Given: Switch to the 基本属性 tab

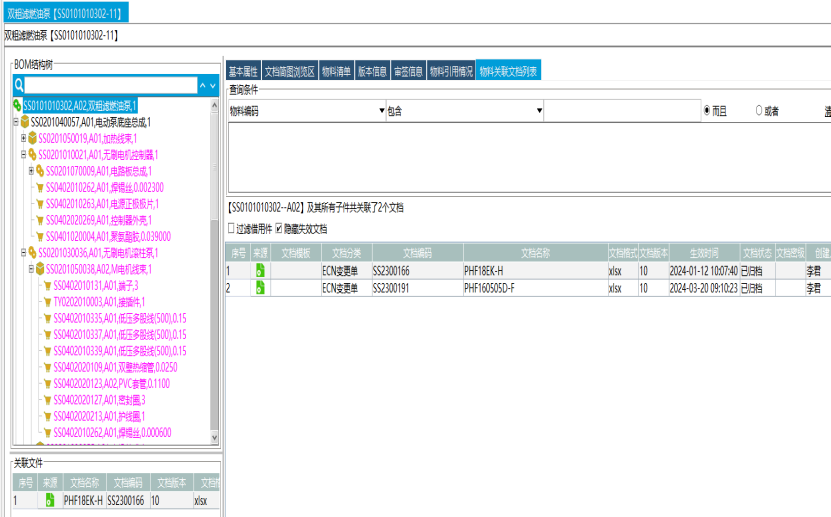Looking at the screenshot, I should tap(243, 72).
